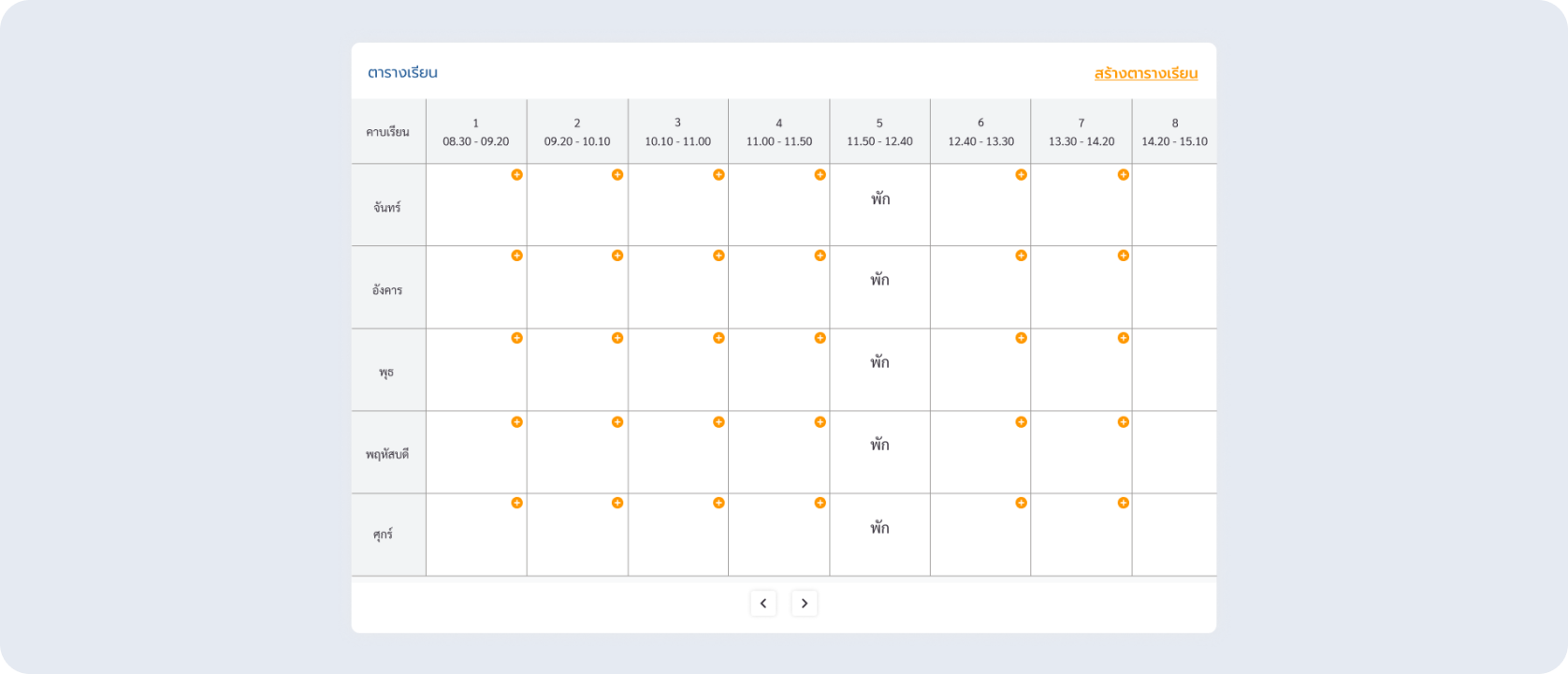Add a class on Monday period 1
Screen dimensions: 1568x674
pos(516,175)
